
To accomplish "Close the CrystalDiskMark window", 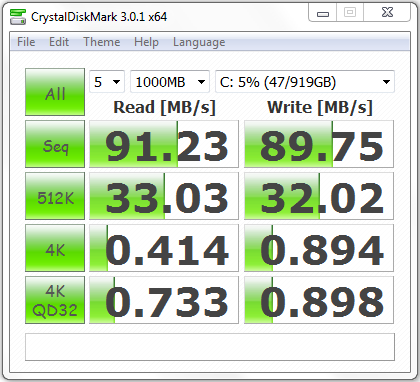I will (387, 13).
